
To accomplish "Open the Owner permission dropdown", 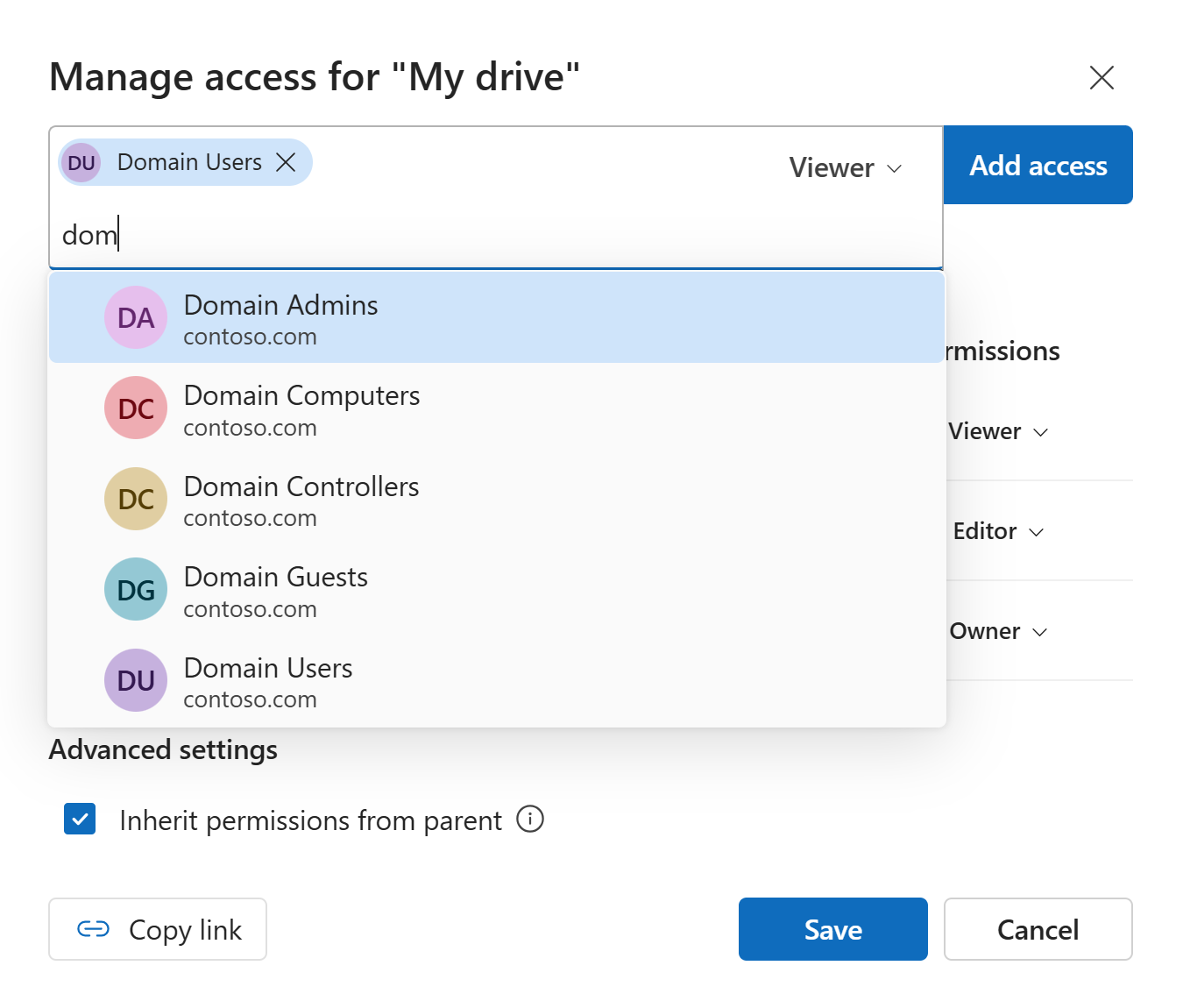I will coord(998,631).
